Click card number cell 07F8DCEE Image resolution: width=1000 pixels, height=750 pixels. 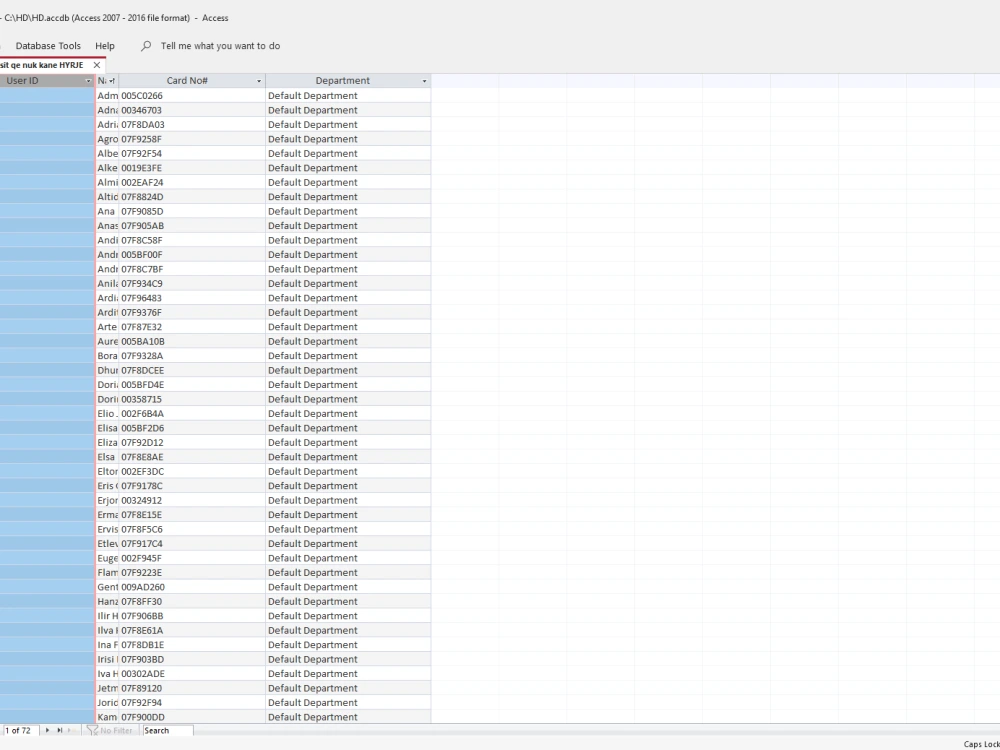[x=192, y=371]
